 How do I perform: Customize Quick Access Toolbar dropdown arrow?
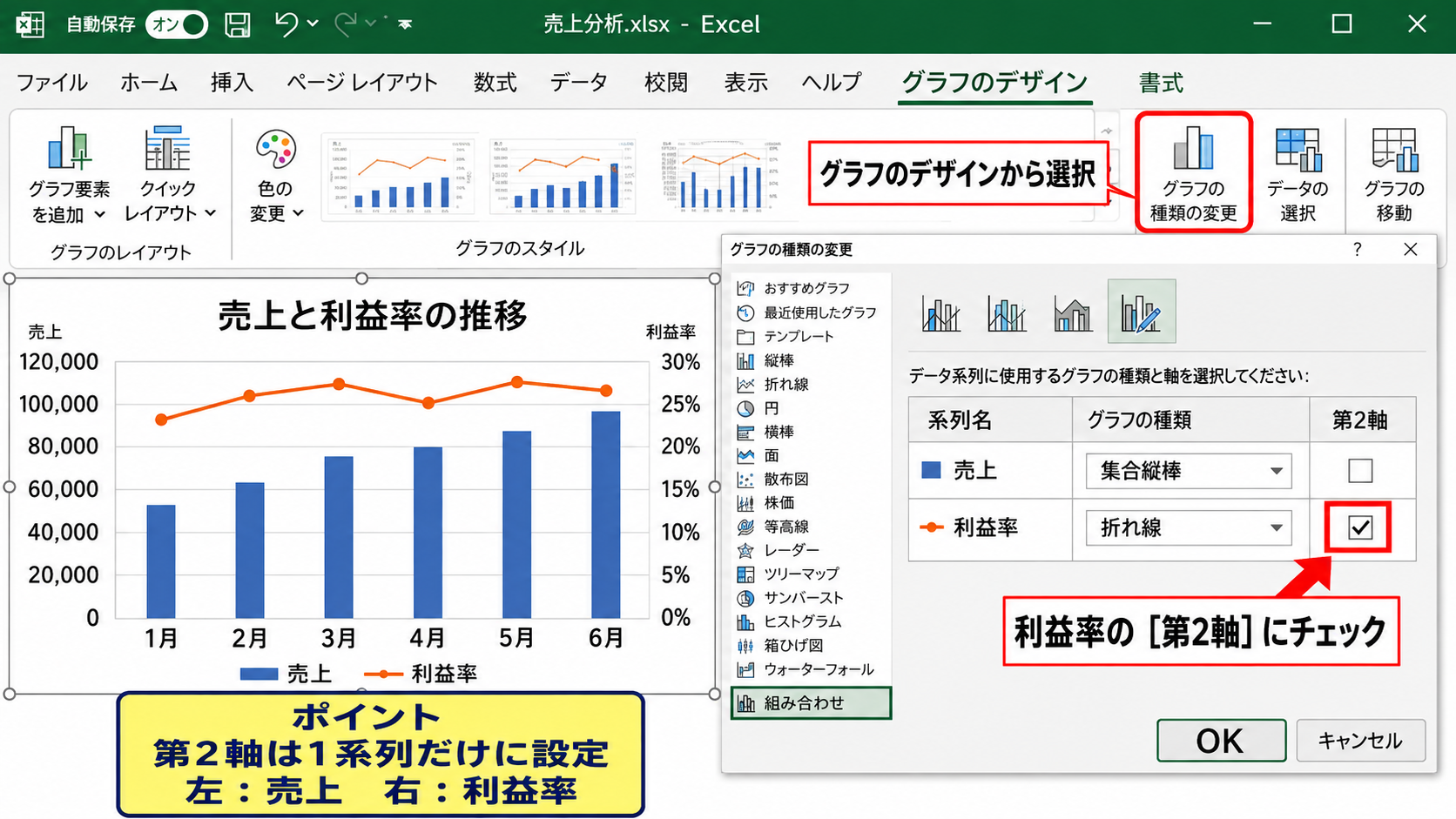(x=405, y=25)
